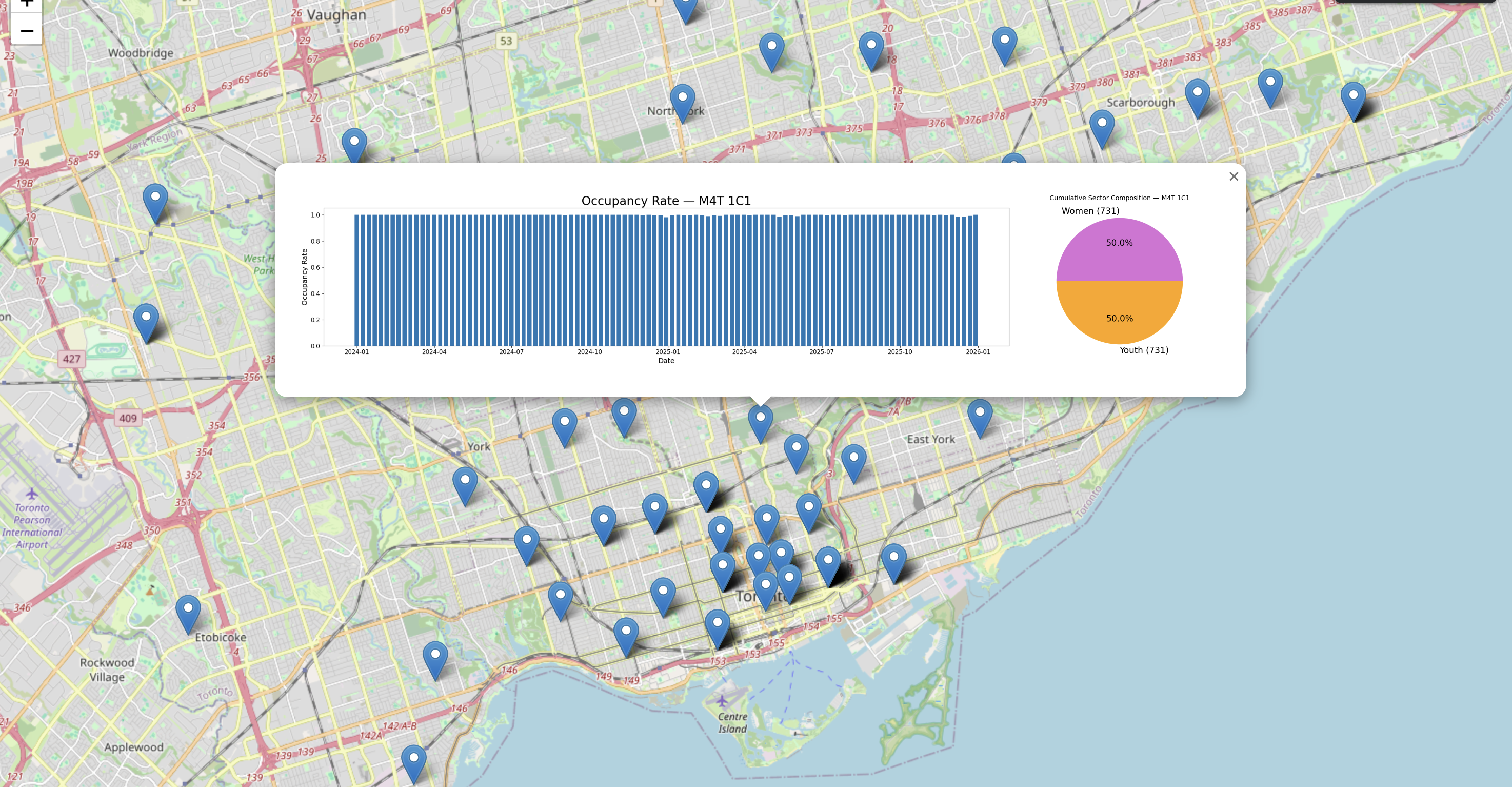Screen dimensions: 1512x787
Task: Open the marker beneath the popup tip
Action: [x=760, y=422]
